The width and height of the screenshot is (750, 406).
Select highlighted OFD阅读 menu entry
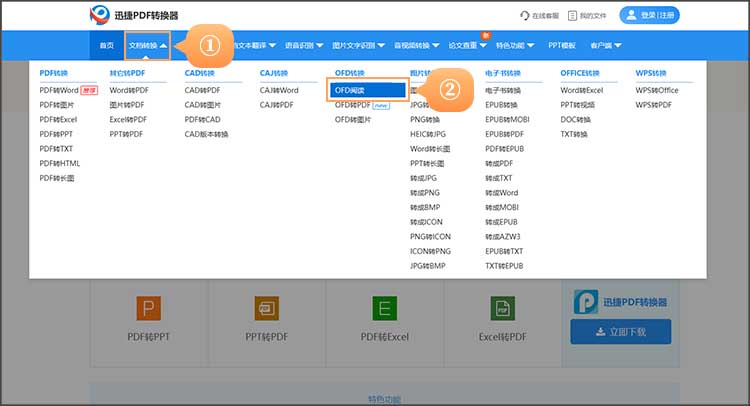(x=367, y=90)
